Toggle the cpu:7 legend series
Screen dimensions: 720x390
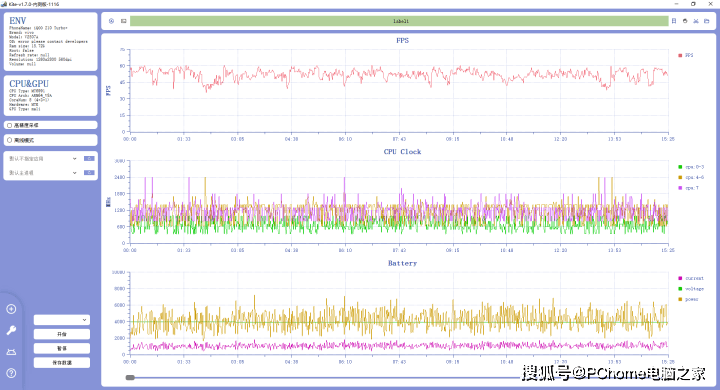[x=688, y=188]
